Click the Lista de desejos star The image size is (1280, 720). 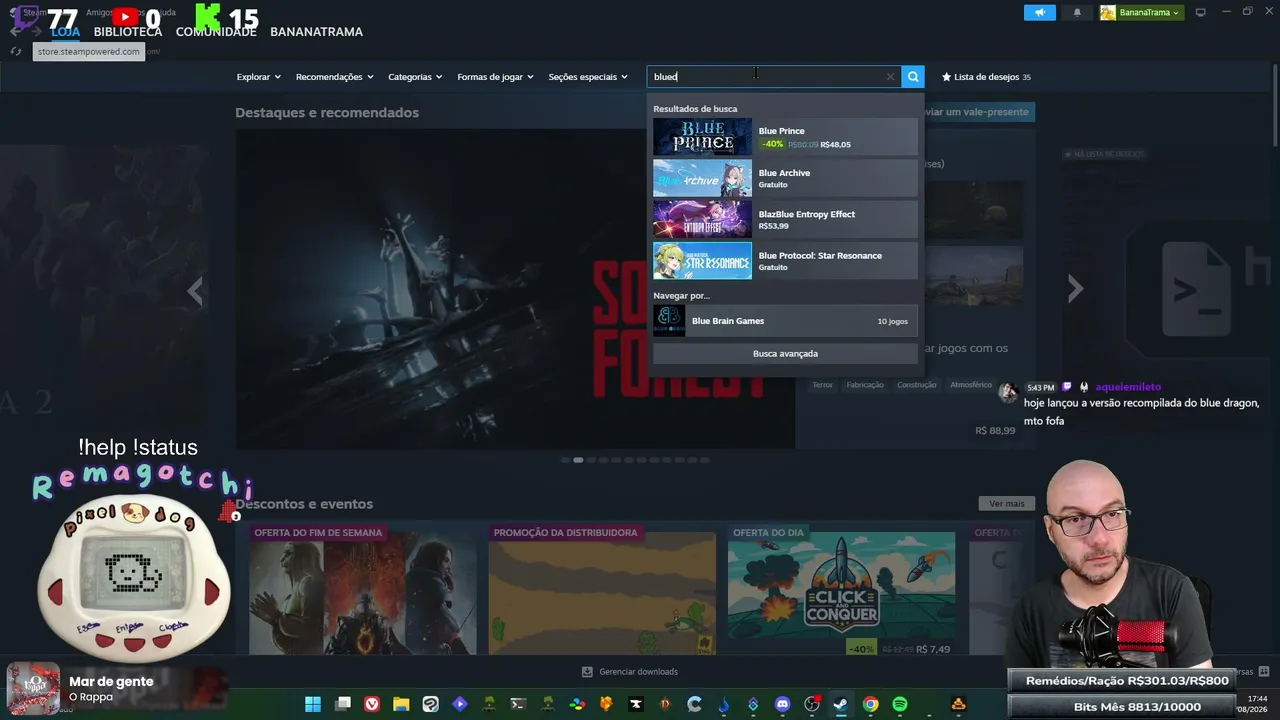coord(947,77)
